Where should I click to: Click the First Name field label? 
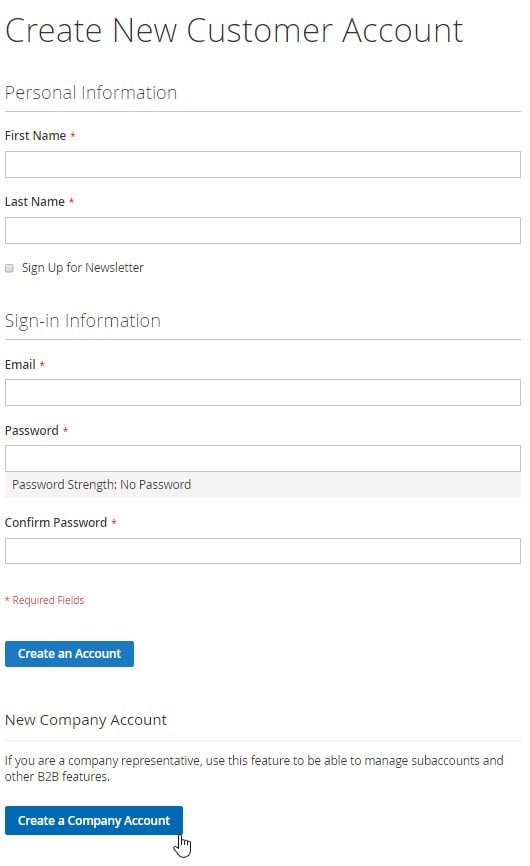[35, 136]
